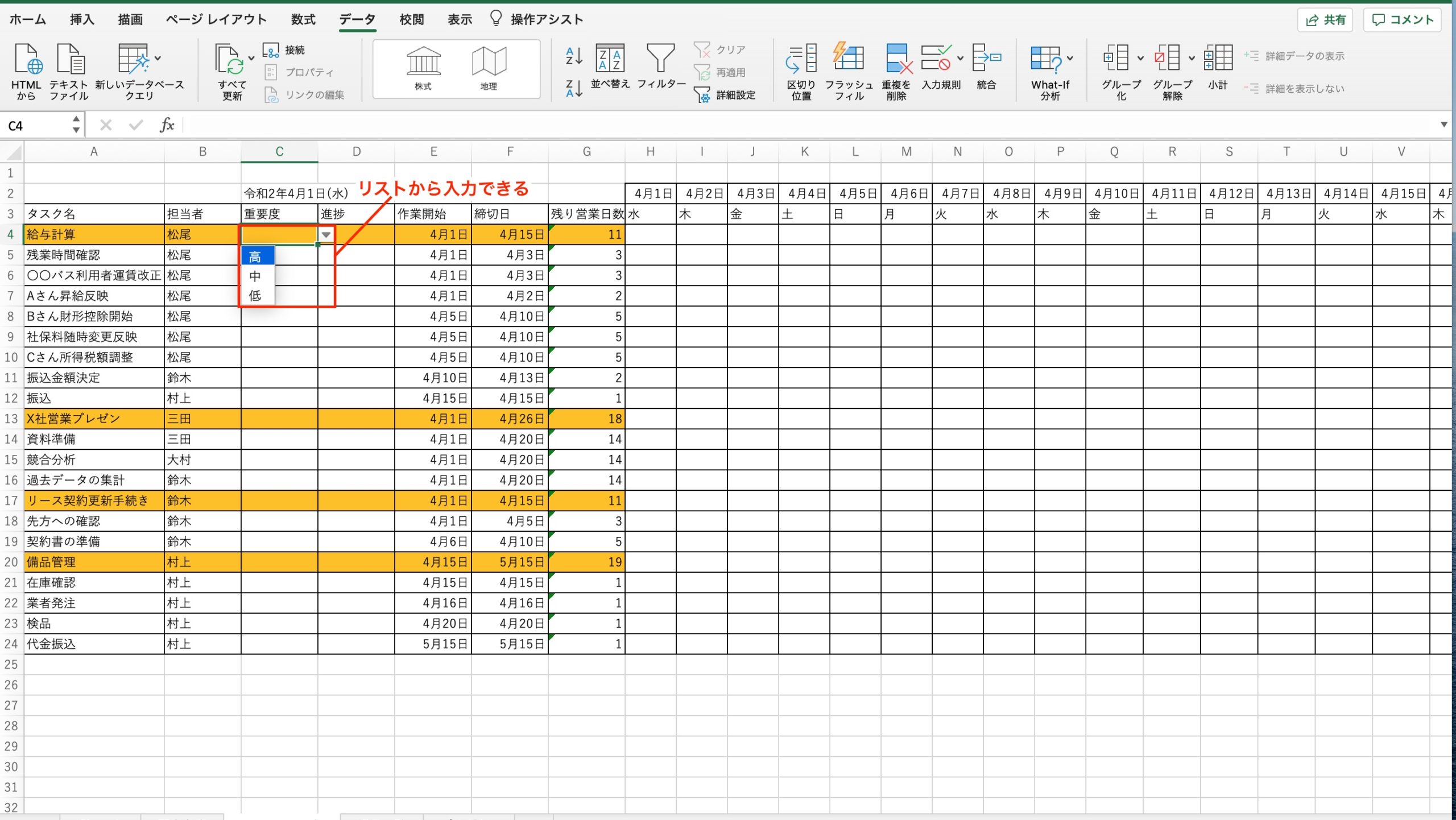Click the テキストファイル import icon

[69, 59]
